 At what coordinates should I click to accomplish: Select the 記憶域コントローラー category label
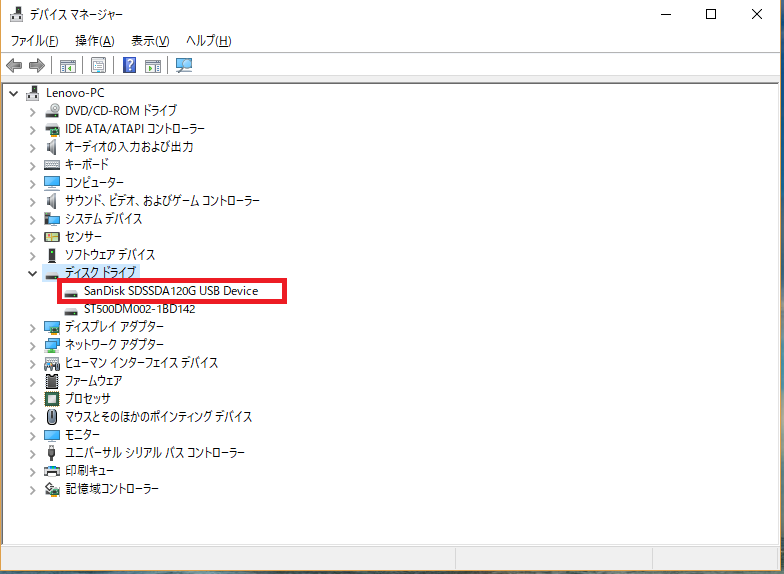click(112, 489)
